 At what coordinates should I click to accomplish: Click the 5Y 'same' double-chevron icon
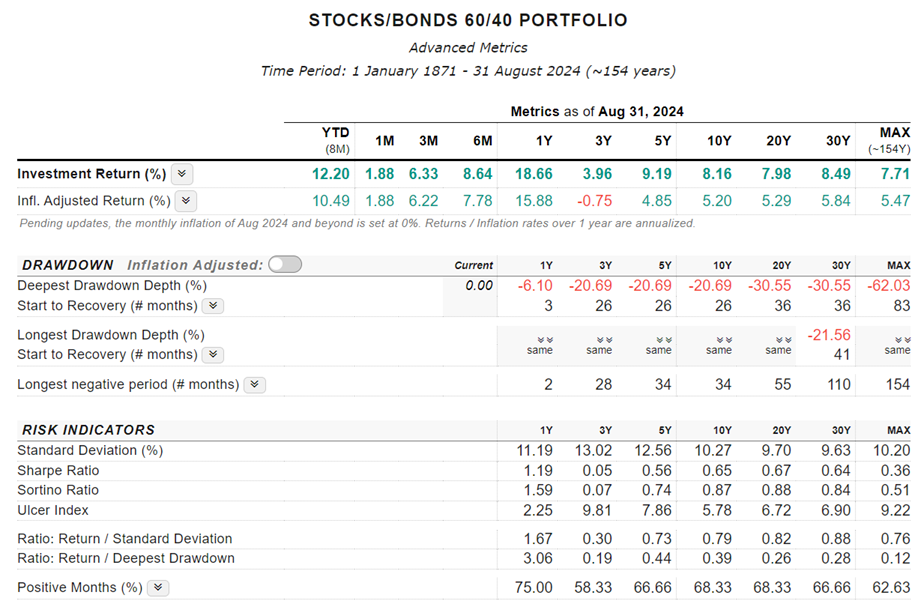point(658,340)
